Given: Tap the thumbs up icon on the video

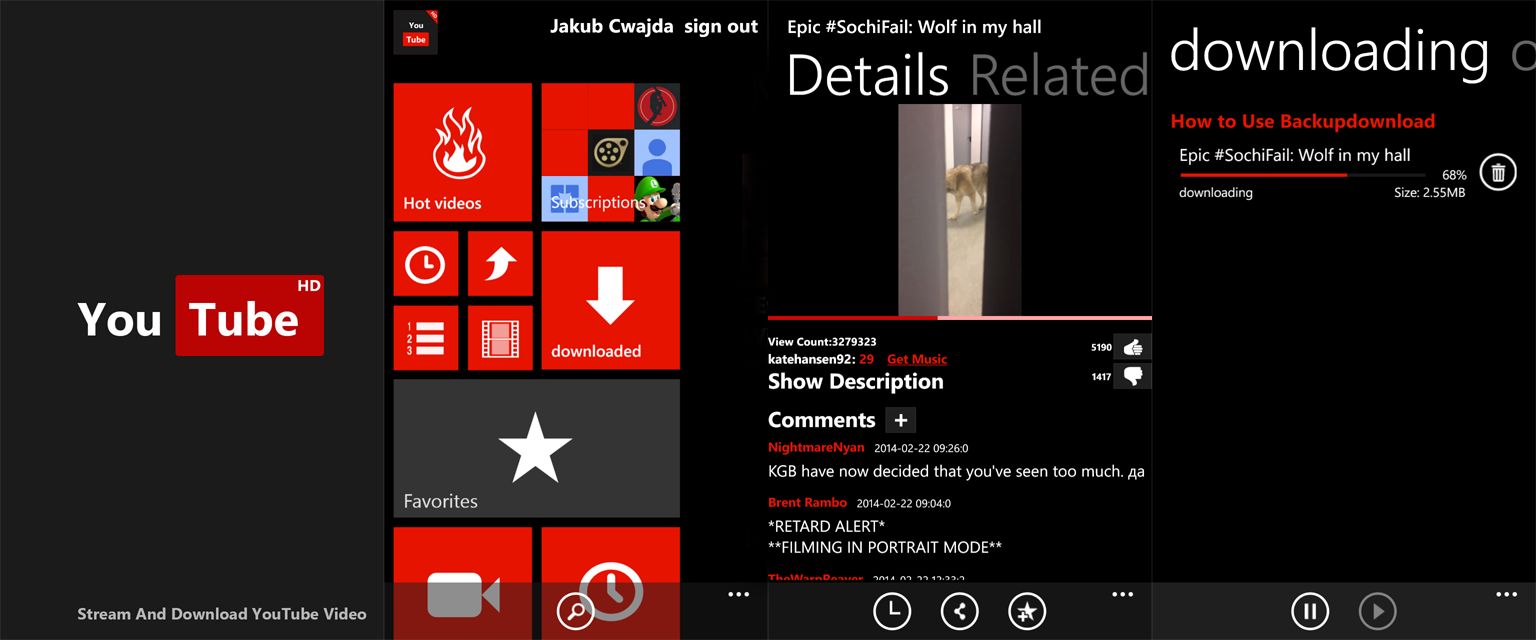Looking at the screenshot, I should point(1133,347).
